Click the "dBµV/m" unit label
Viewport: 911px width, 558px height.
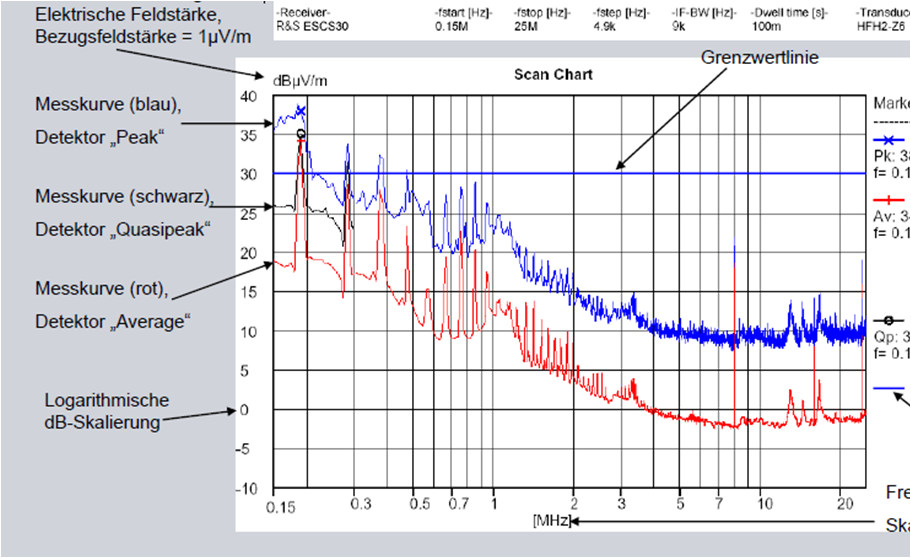pos(300,81)
